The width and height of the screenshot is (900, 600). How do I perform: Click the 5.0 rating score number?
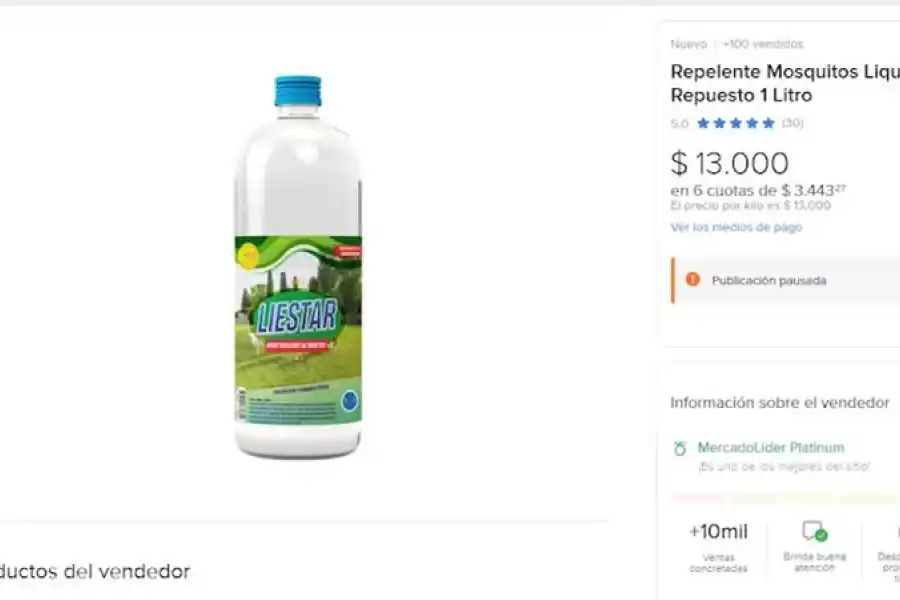pos(679,124)
